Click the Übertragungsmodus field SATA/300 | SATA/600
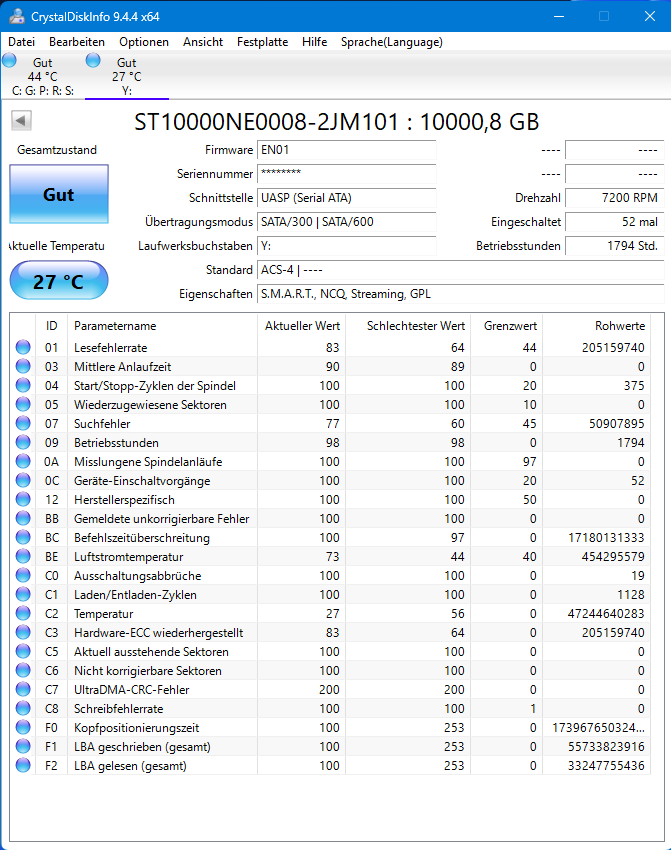Image resolution: width=671 pixels, height=850 pixels. (346, 222)
